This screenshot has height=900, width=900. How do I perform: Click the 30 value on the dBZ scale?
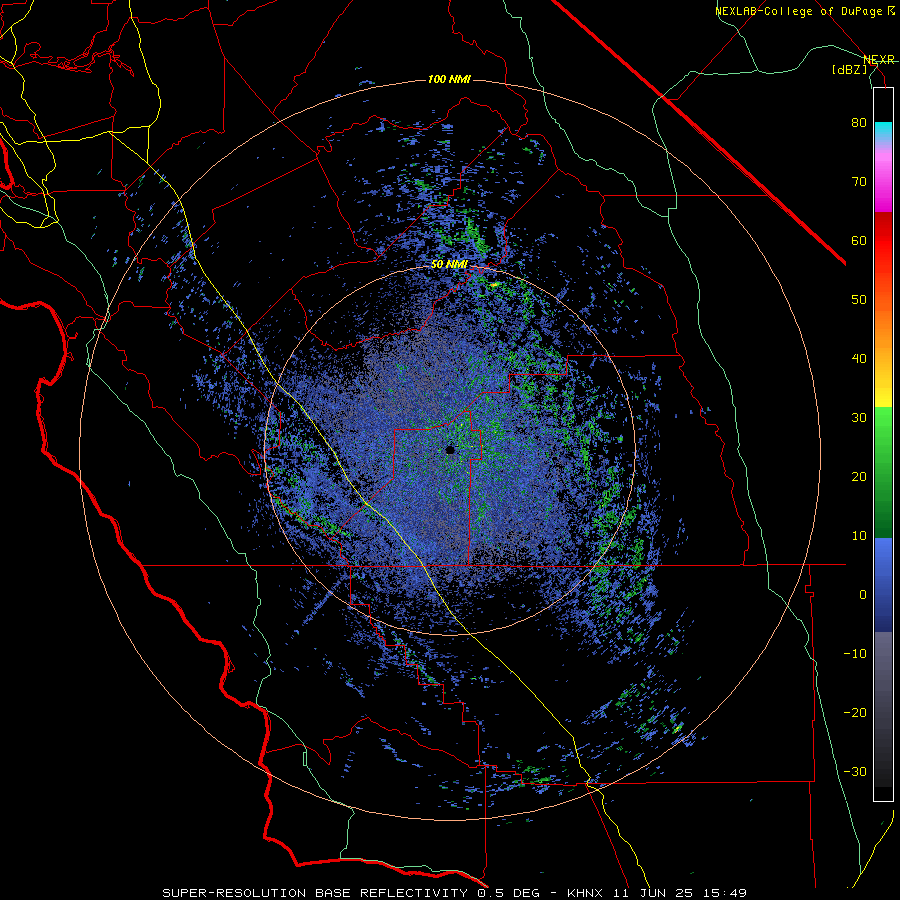pos(859,417)
